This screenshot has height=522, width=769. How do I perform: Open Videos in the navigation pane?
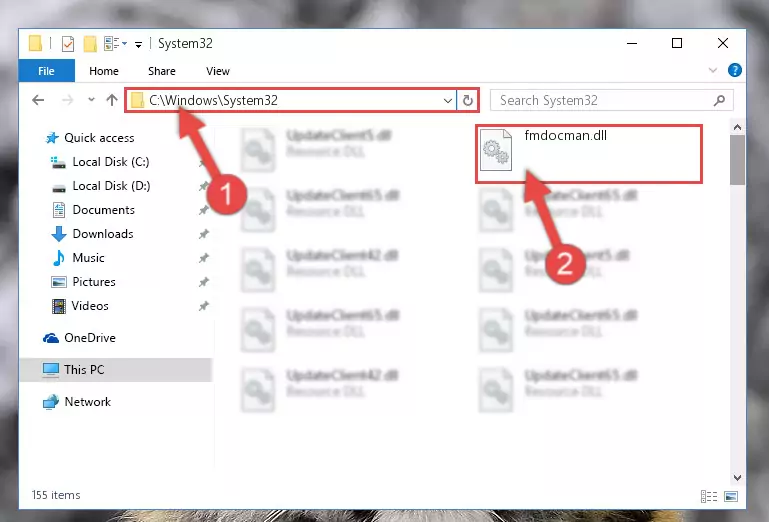(x=80, y=306)
